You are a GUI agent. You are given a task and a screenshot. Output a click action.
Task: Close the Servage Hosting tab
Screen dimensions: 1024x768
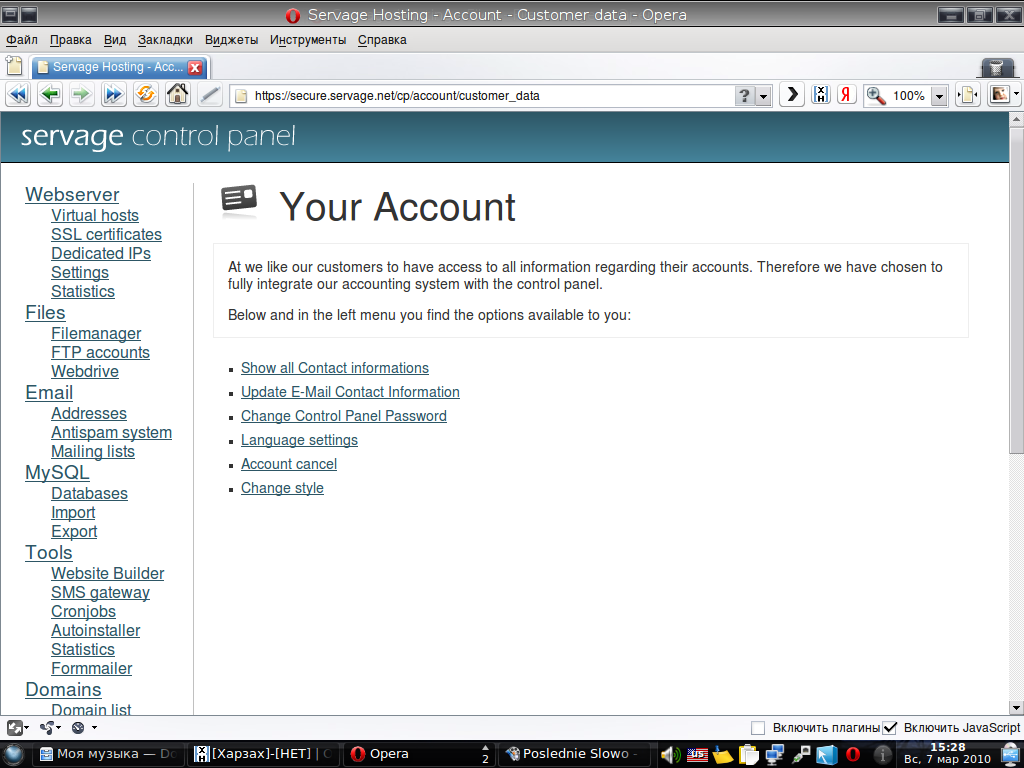tap(195, 67)
